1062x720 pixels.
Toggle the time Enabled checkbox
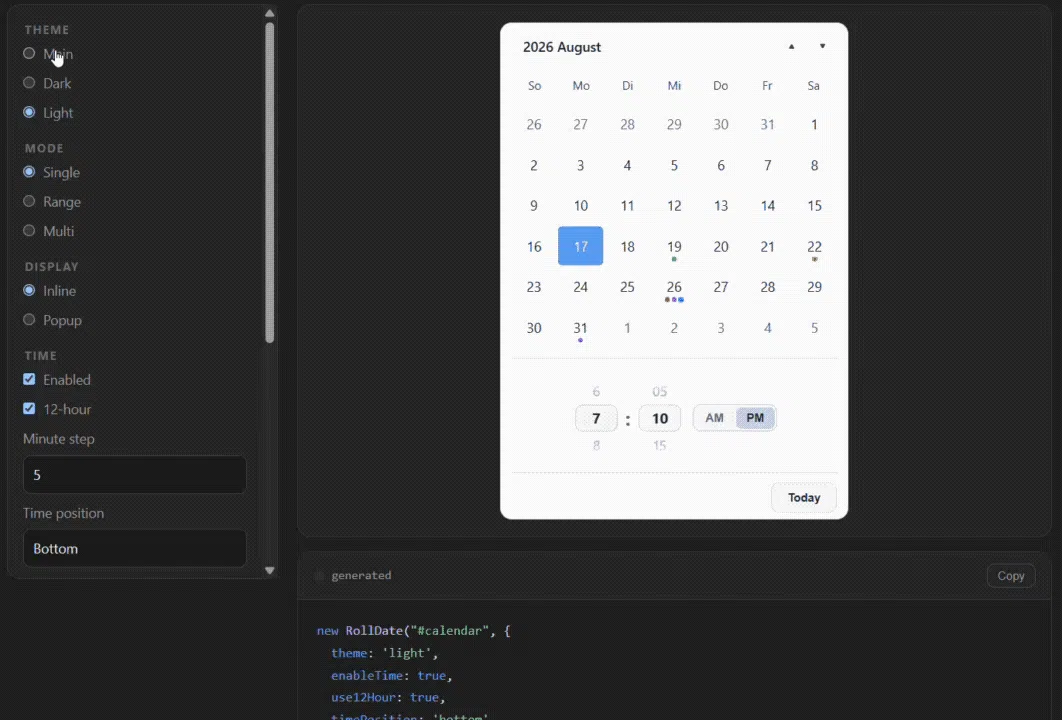coord(29,379)
